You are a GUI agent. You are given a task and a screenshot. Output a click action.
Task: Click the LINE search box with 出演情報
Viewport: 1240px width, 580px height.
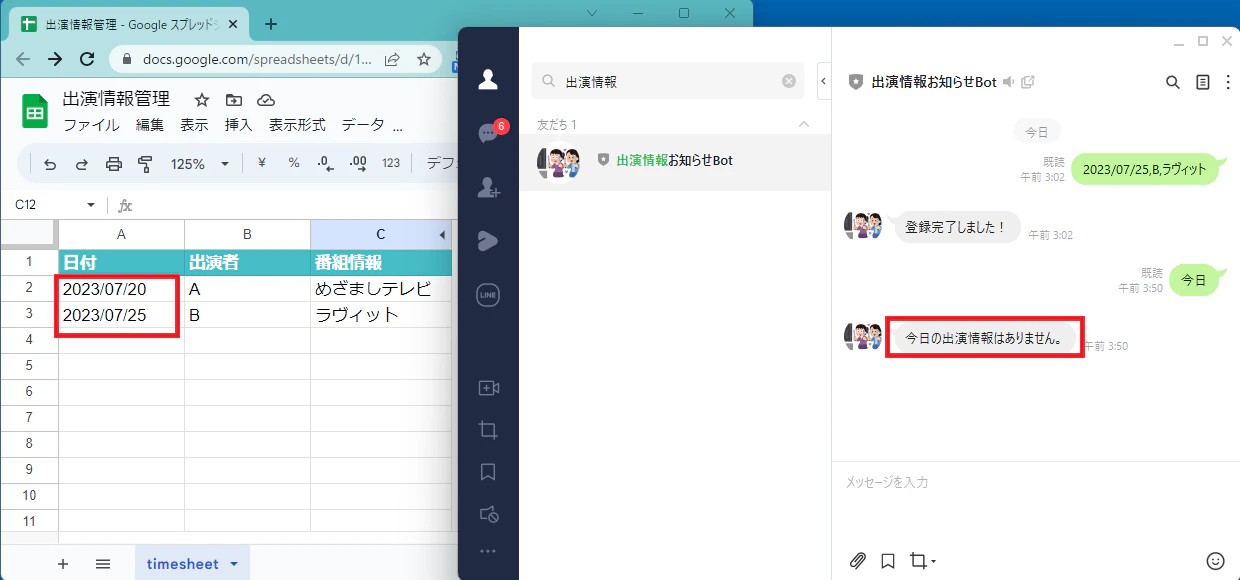tap(668, 82)
